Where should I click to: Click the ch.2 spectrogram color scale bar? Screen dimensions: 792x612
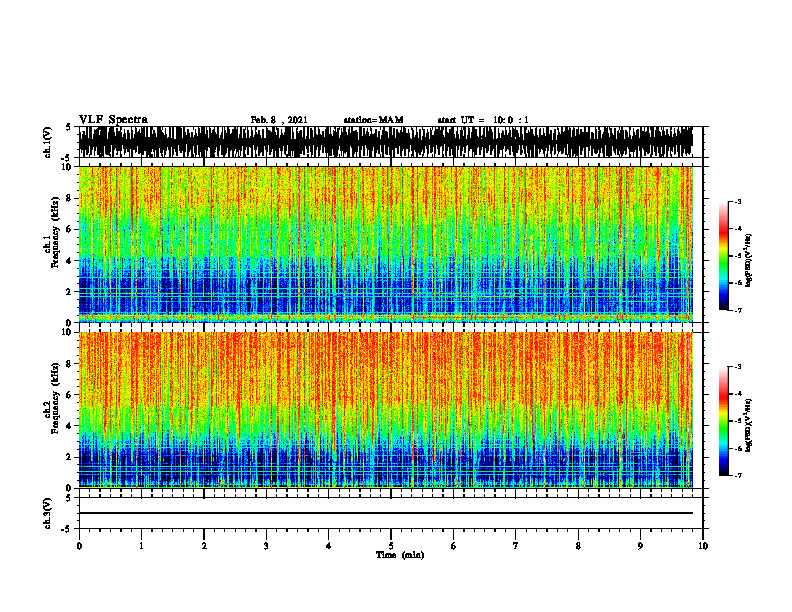(723, 421)
